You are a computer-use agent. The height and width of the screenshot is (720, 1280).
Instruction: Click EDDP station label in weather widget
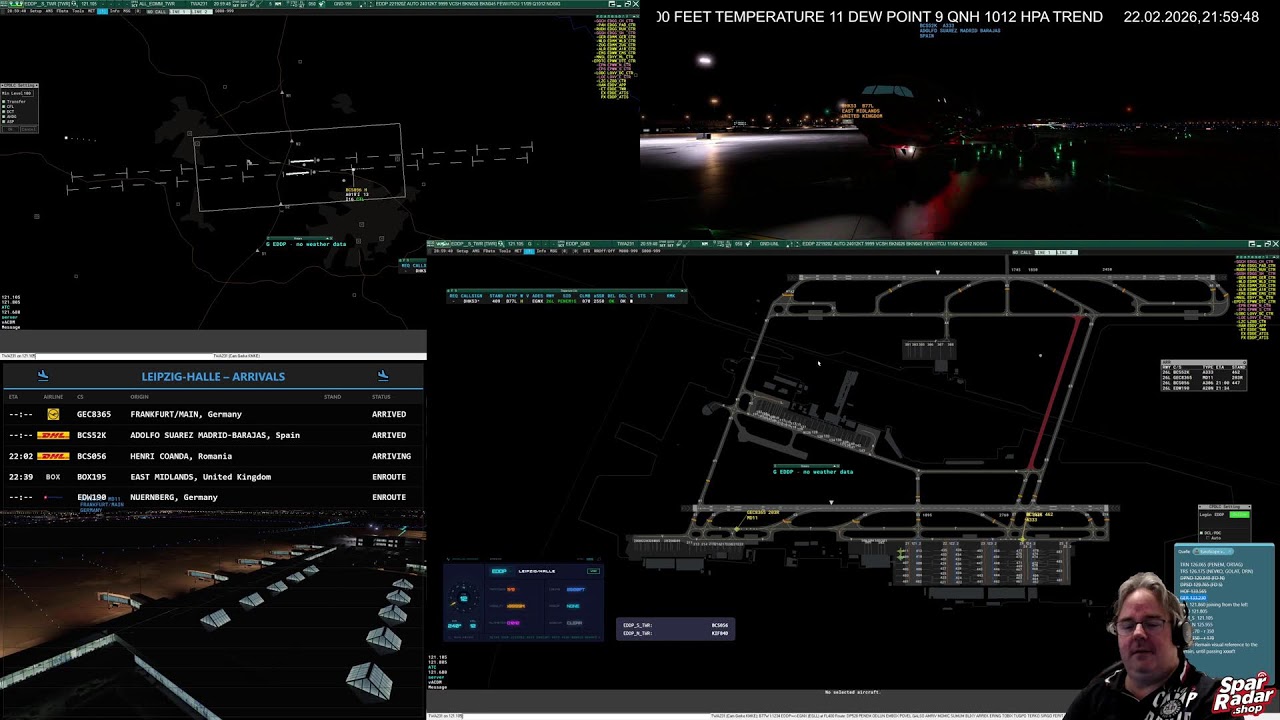499,571
